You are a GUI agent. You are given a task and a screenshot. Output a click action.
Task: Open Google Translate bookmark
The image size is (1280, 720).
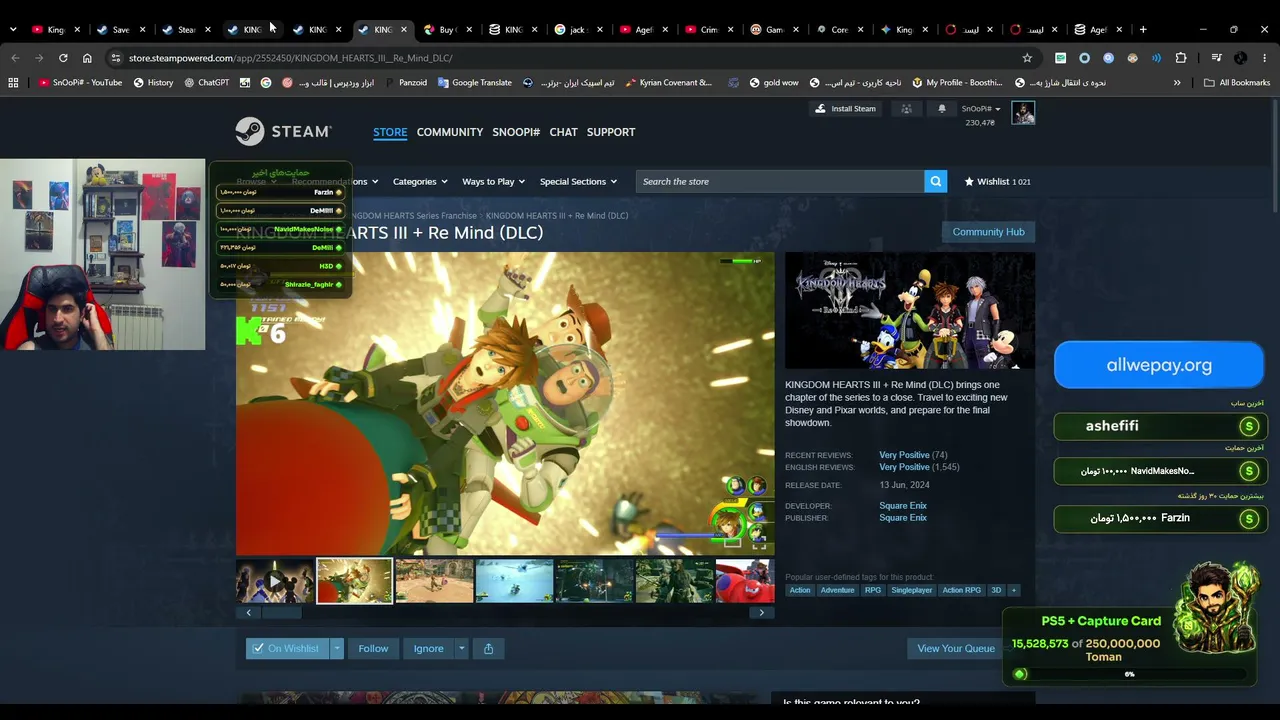point(474,83)
